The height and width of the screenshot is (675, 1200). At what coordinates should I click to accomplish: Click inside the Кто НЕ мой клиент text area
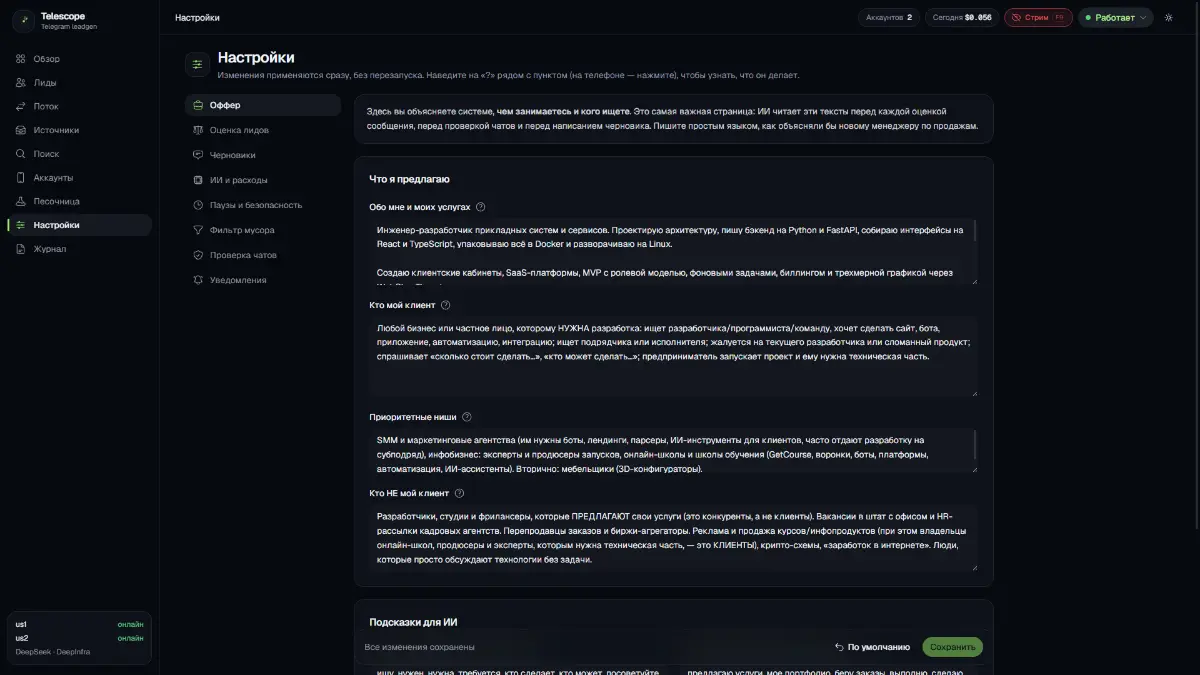pyautogui.click(x=673, y=538)
